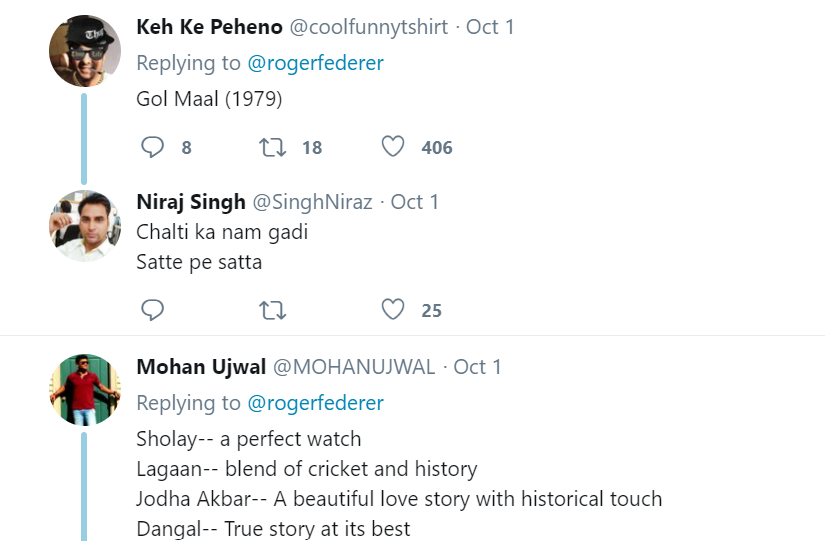Open the 'Sholay-- a perfect watch' tweet text

[x=249, y=439]
